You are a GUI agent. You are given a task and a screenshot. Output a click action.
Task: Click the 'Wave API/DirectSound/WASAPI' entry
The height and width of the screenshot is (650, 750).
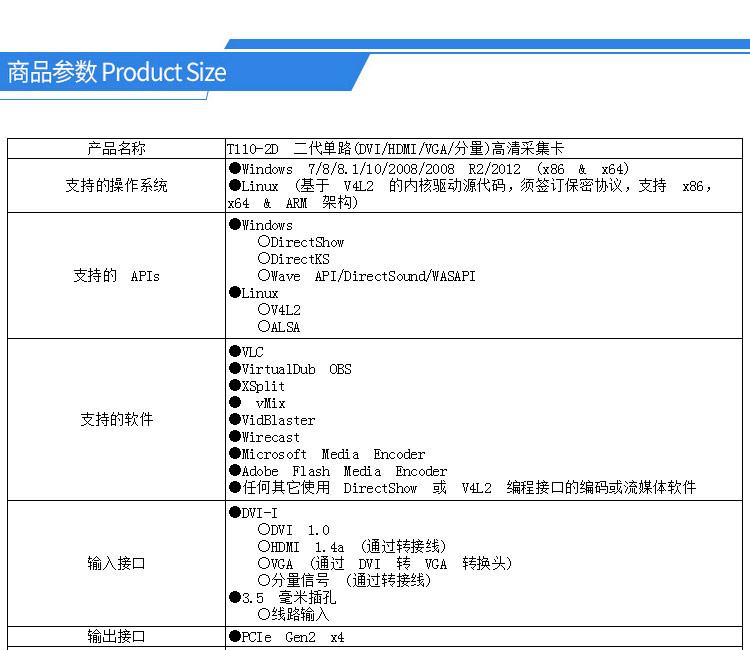[366, 276]
